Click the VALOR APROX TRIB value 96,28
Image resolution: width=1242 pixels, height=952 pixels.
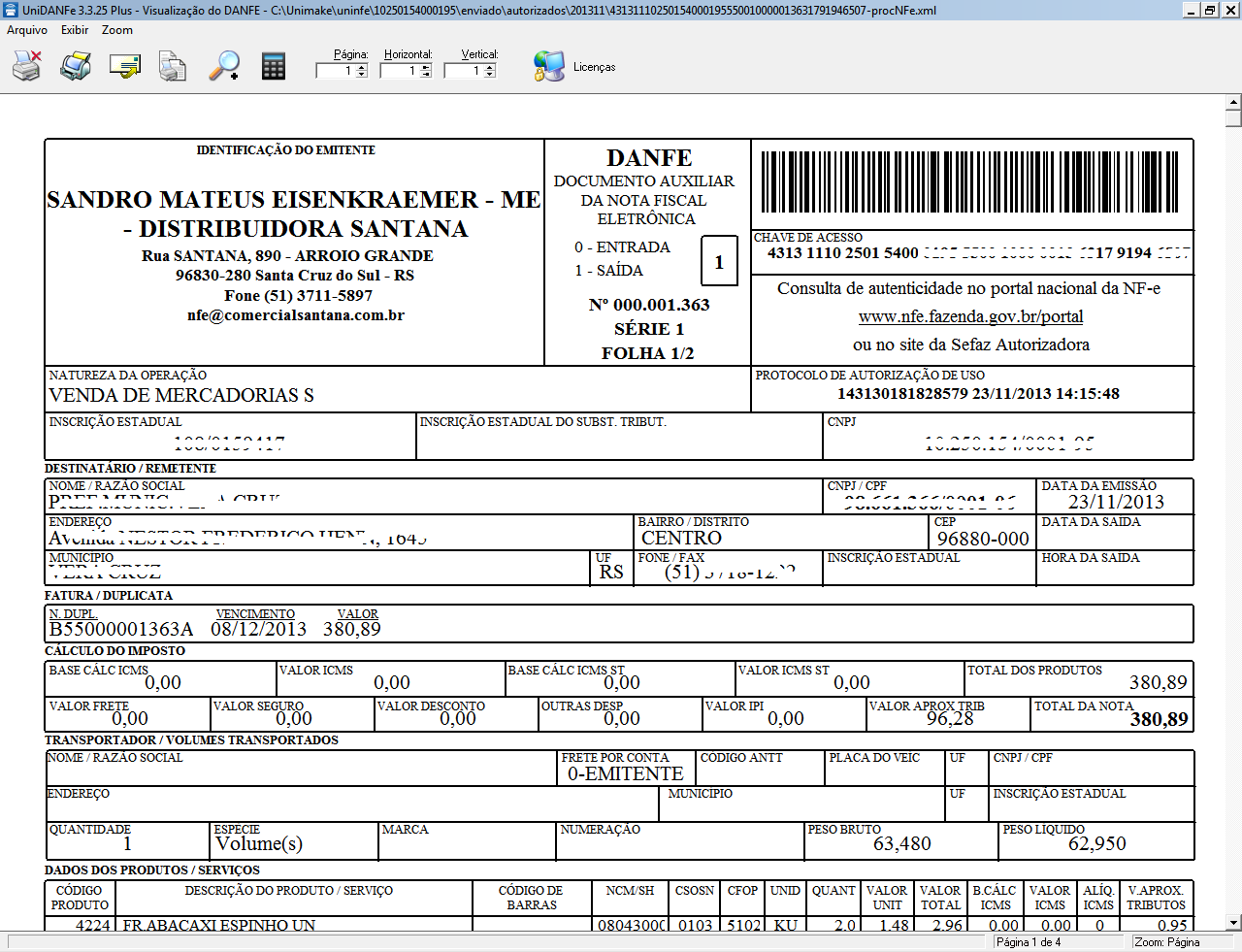(950, 719)
